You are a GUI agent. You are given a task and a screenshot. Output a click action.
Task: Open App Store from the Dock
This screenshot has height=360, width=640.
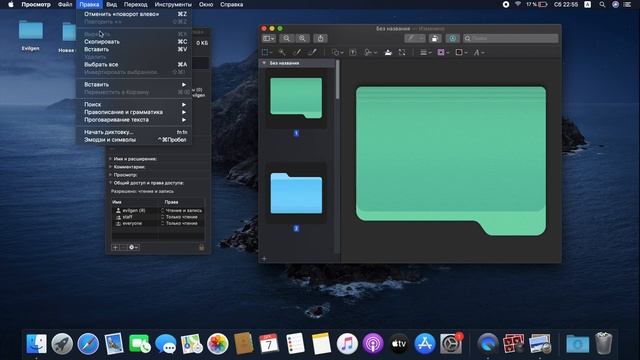[x=425, y=343]
